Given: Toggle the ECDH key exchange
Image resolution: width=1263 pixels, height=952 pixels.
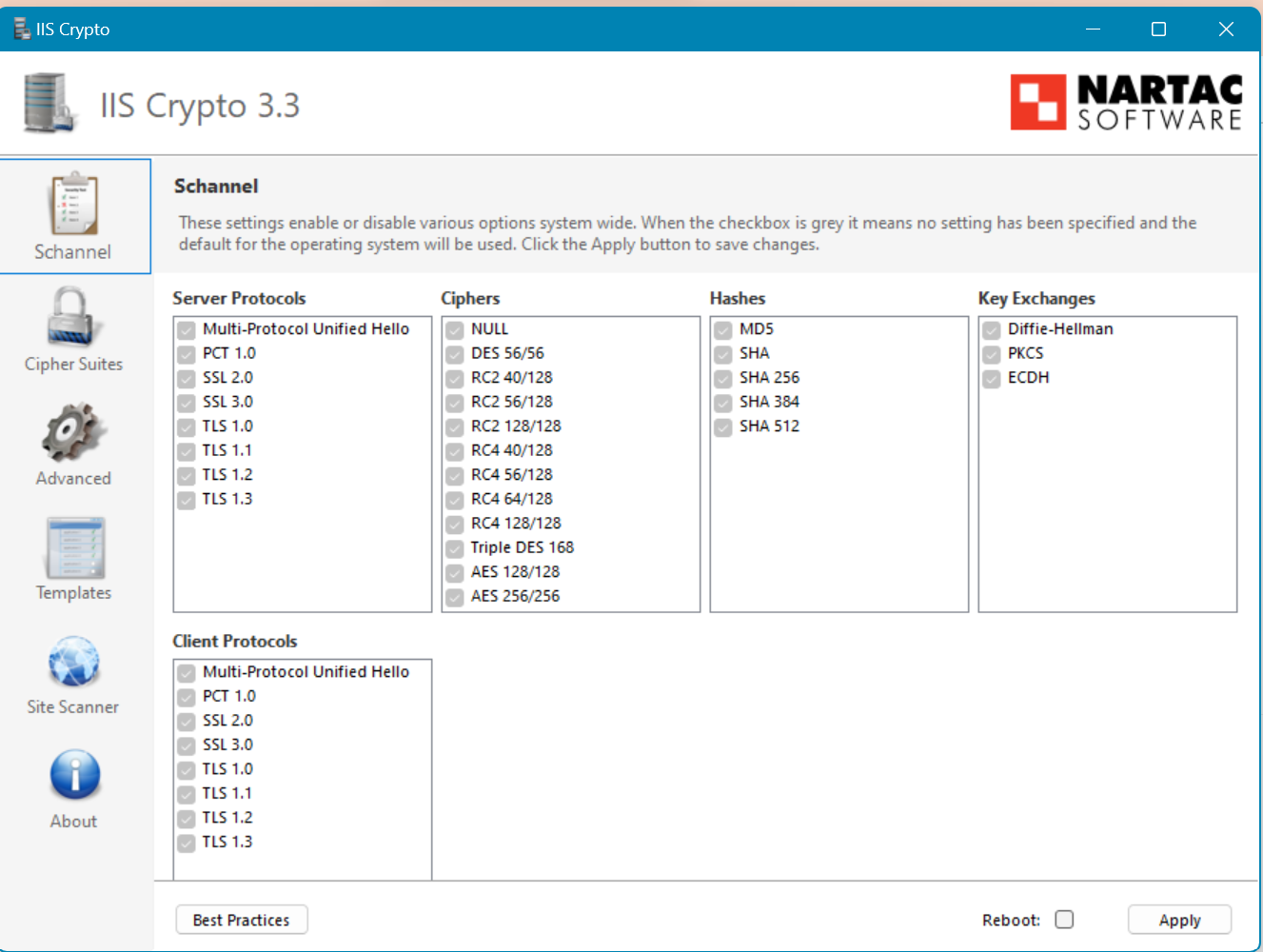Looking at the screenshot, I should tap(990, 379).
